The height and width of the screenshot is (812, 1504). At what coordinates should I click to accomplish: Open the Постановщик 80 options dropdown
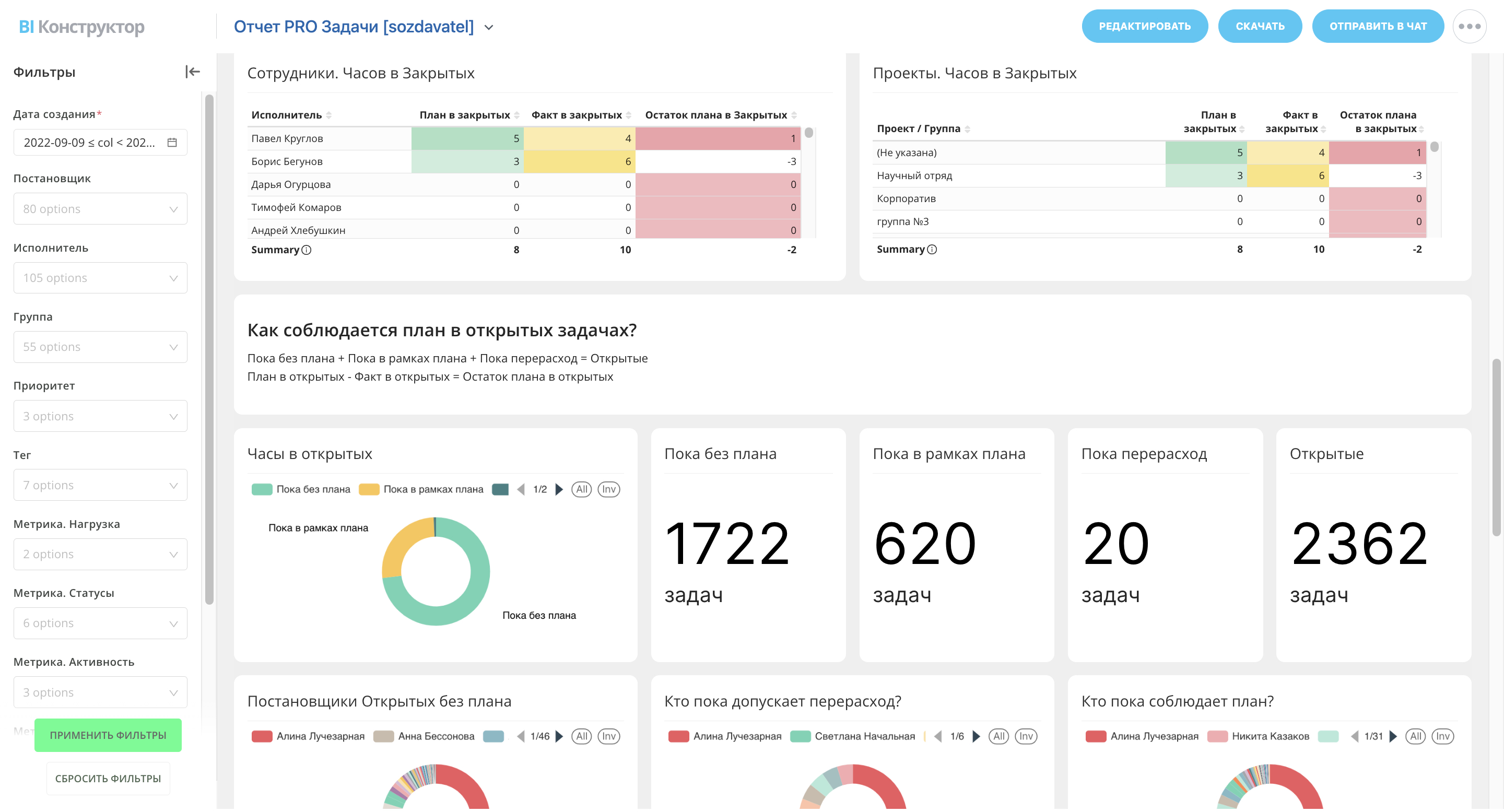tap(100, 209)
